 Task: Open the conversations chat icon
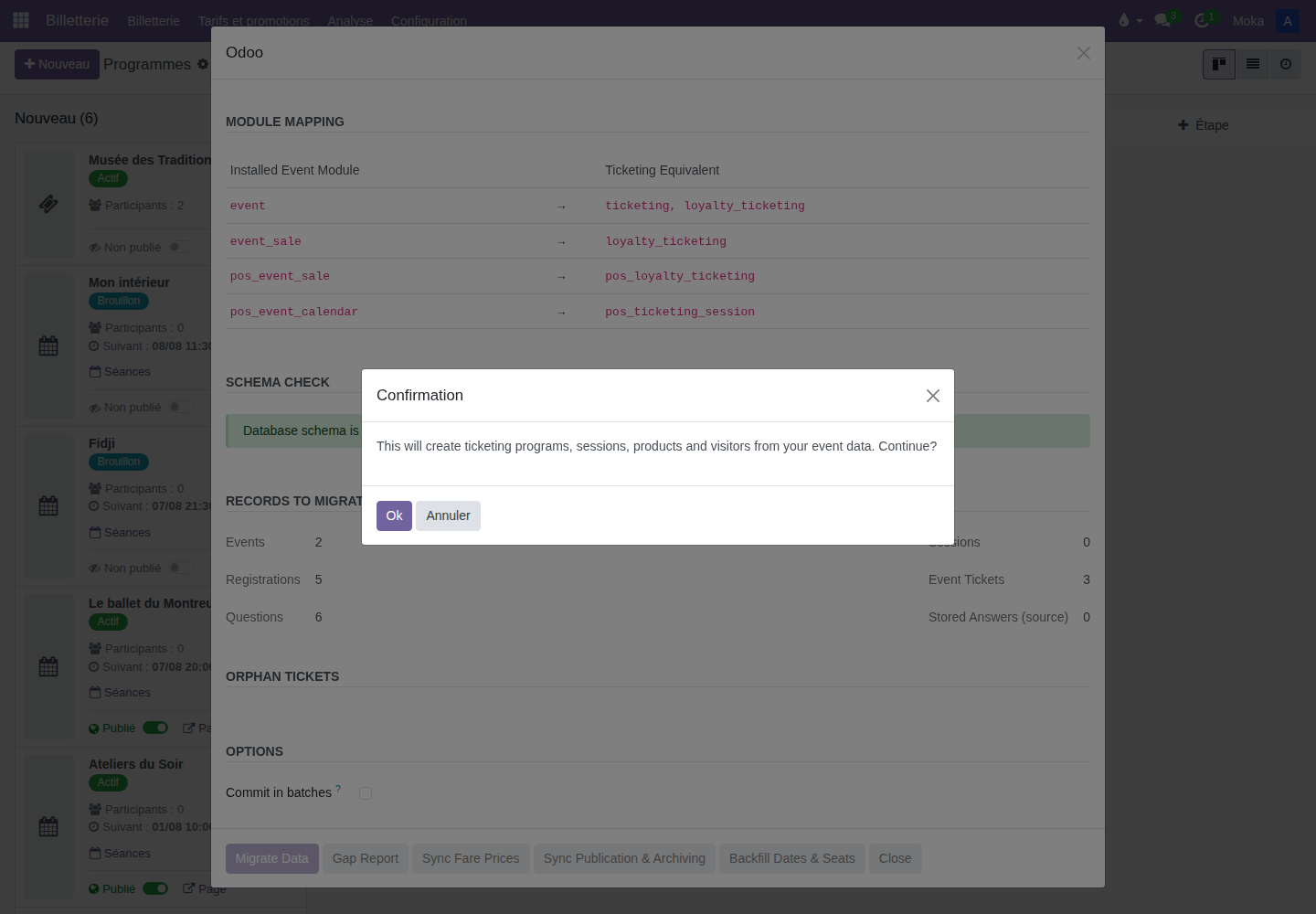(1162, 20)
